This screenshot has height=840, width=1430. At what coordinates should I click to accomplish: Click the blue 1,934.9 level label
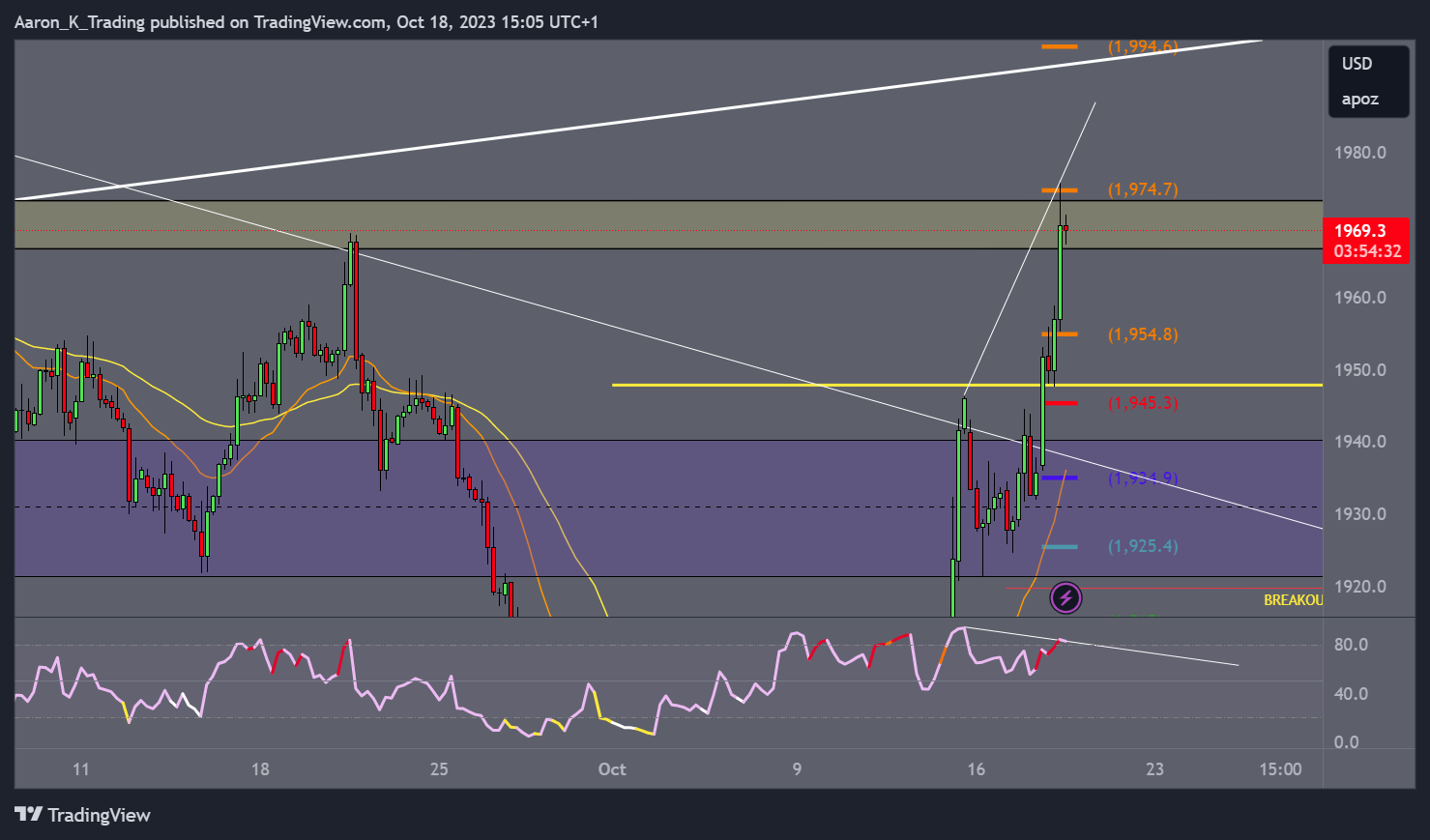pos(1143,478)
